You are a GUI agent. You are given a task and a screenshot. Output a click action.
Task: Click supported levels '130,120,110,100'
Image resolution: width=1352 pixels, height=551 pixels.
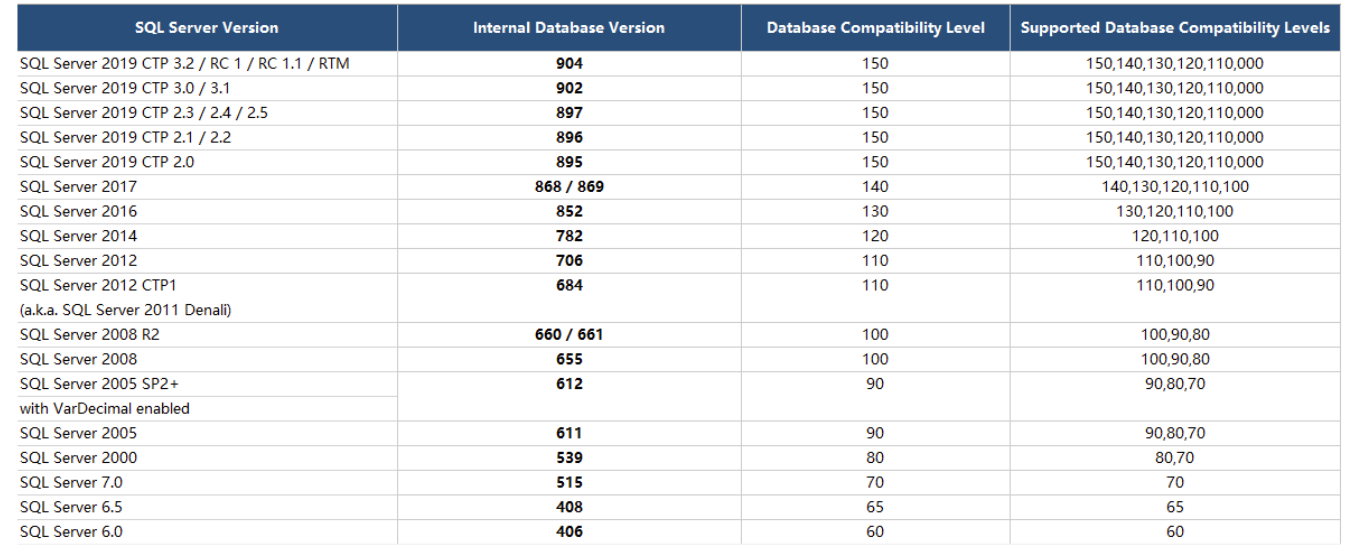[1175, 211]
